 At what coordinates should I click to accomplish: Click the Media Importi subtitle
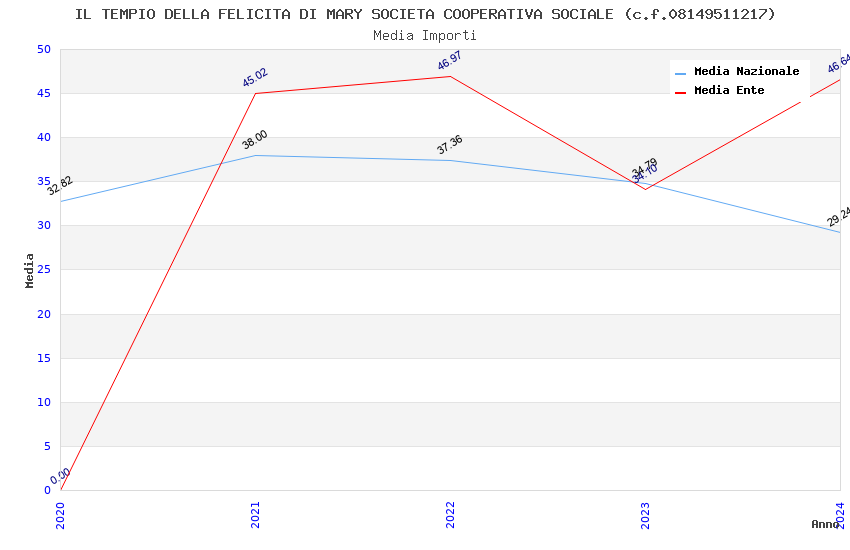point(425,35)
